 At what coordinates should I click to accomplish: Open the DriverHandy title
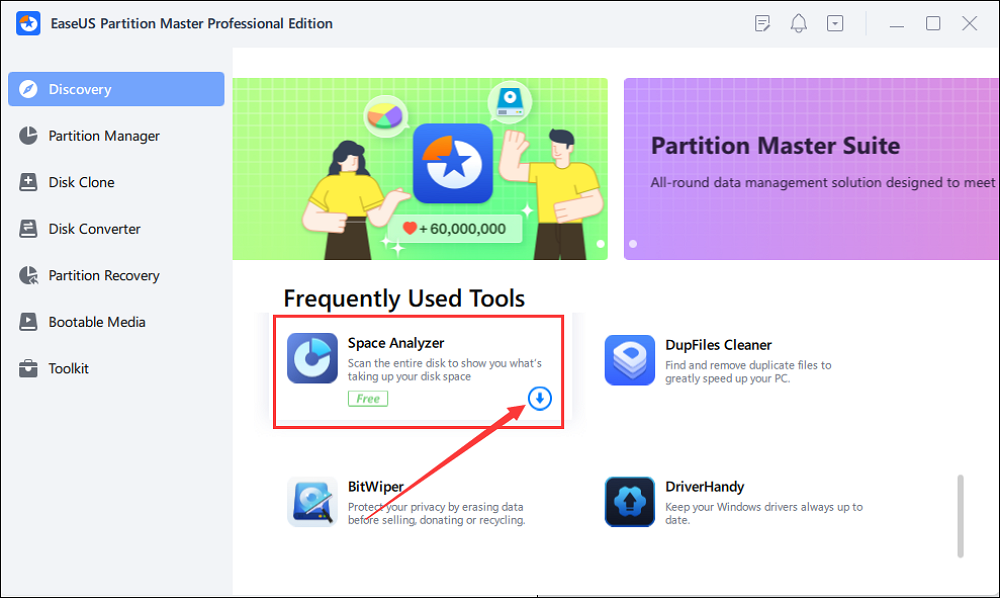[x=705, y=486]
